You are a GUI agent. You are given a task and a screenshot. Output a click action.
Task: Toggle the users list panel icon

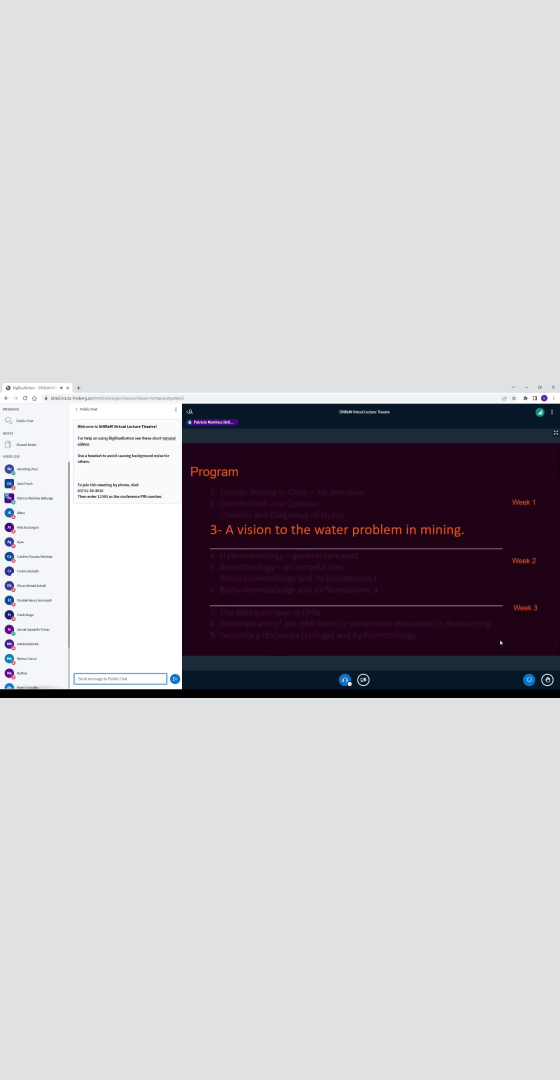190,412
